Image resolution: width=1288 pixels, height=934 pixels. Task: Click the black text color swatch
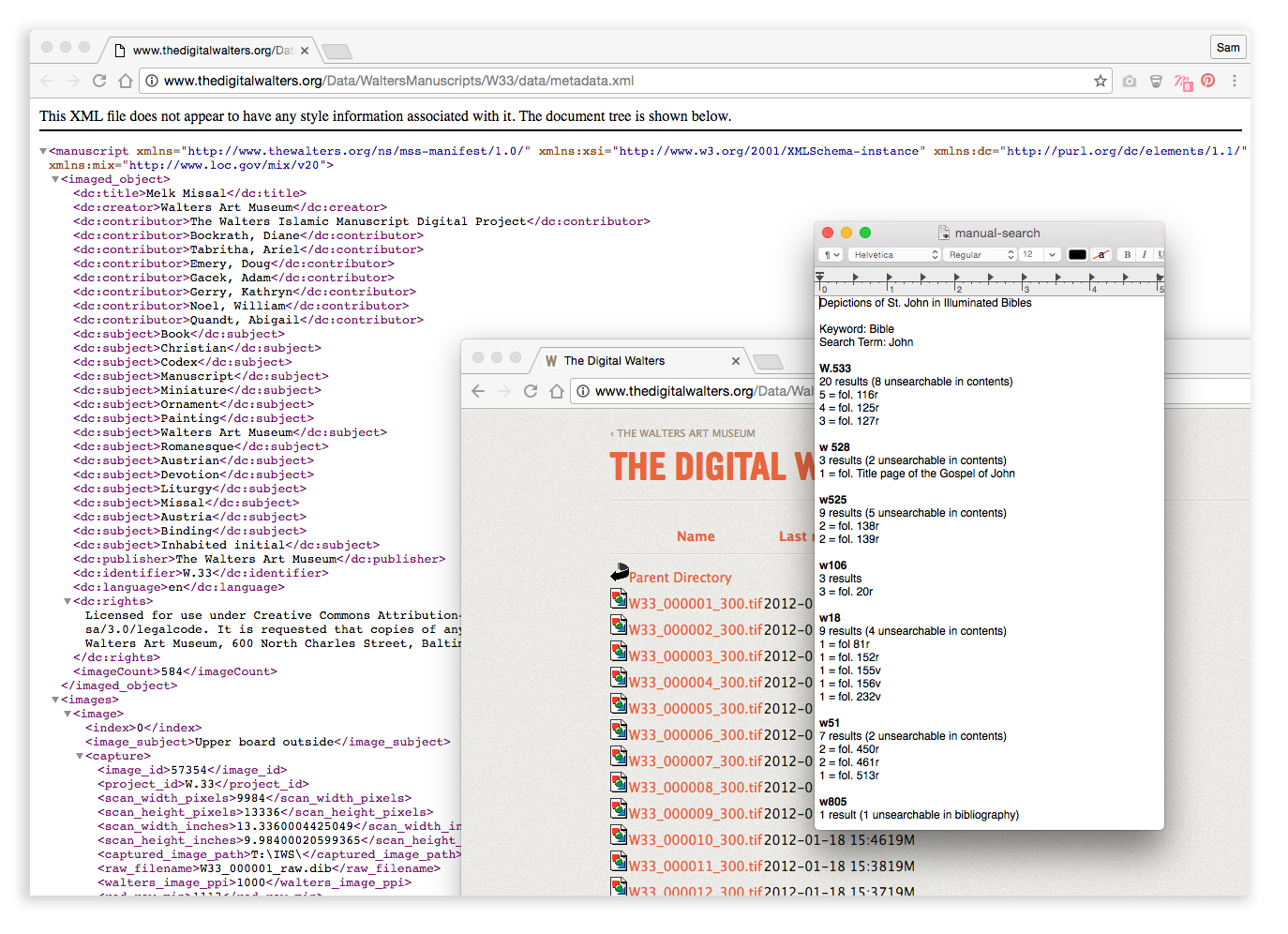1077,254
